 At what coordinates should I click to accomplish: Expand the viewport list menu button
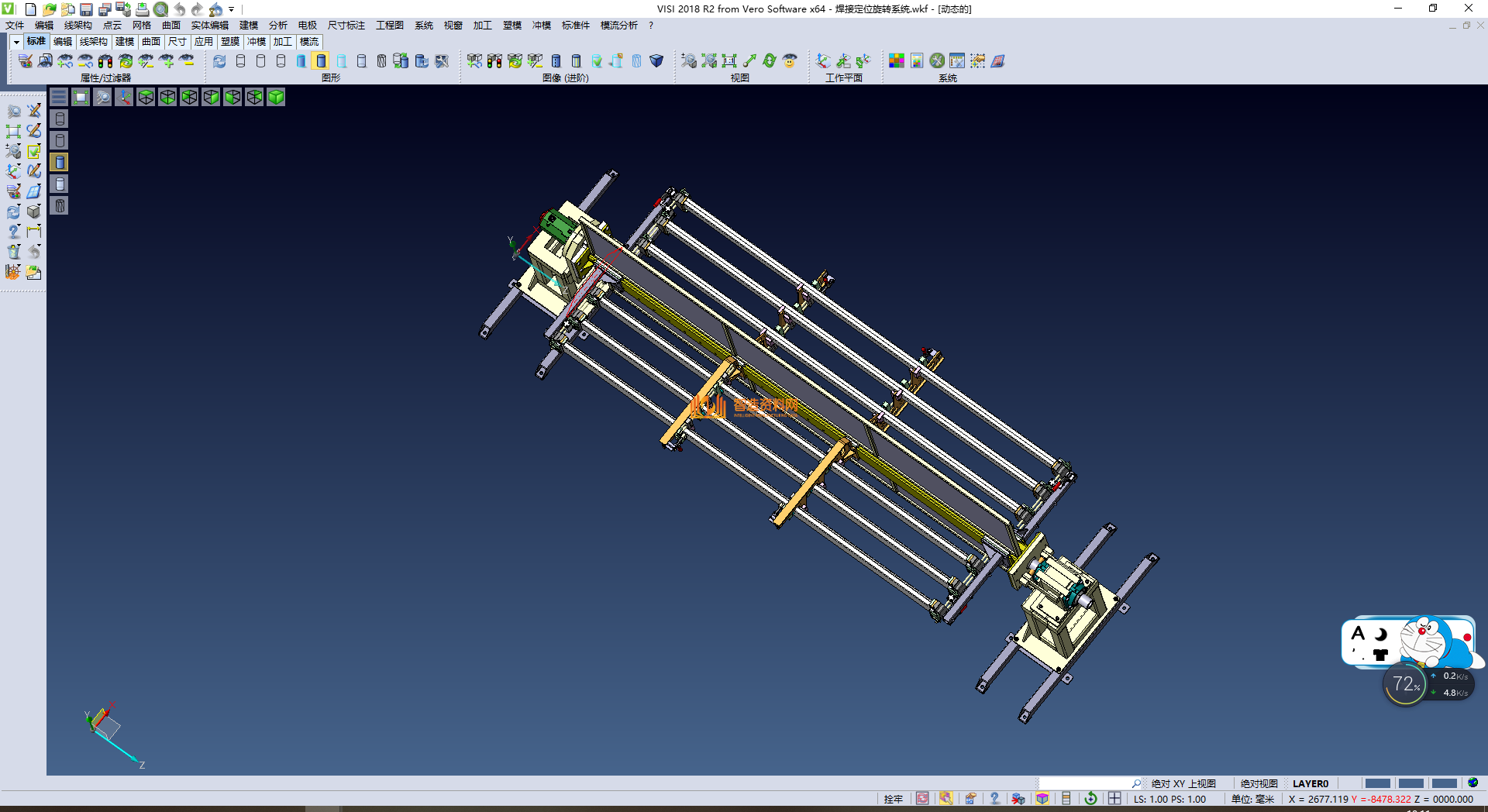pyautogui.click(x=59, y=97)
